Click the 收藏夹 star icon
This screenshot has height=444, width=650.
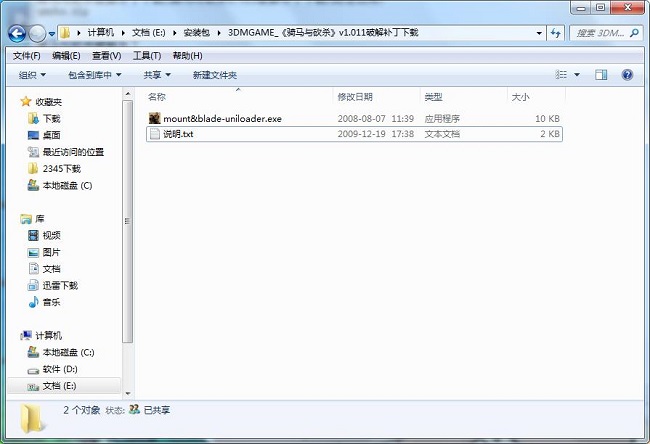pyautogui.click(x=26, y=102)
